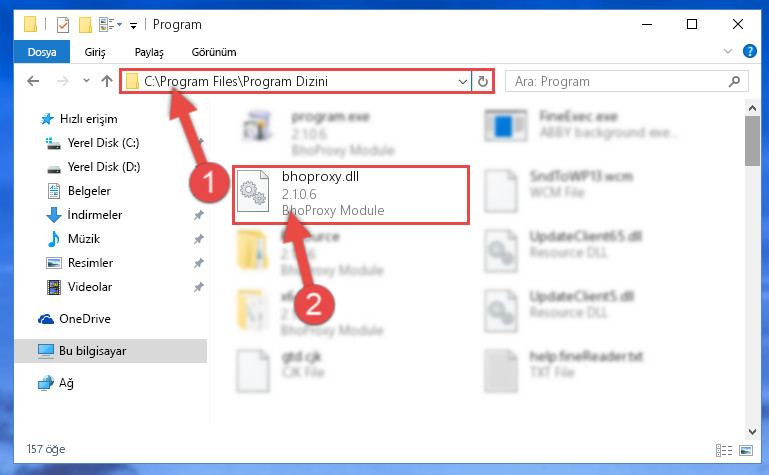Screen dimensions: 769x475
Task: Go back with the left arrow
Action: [33, 81]
